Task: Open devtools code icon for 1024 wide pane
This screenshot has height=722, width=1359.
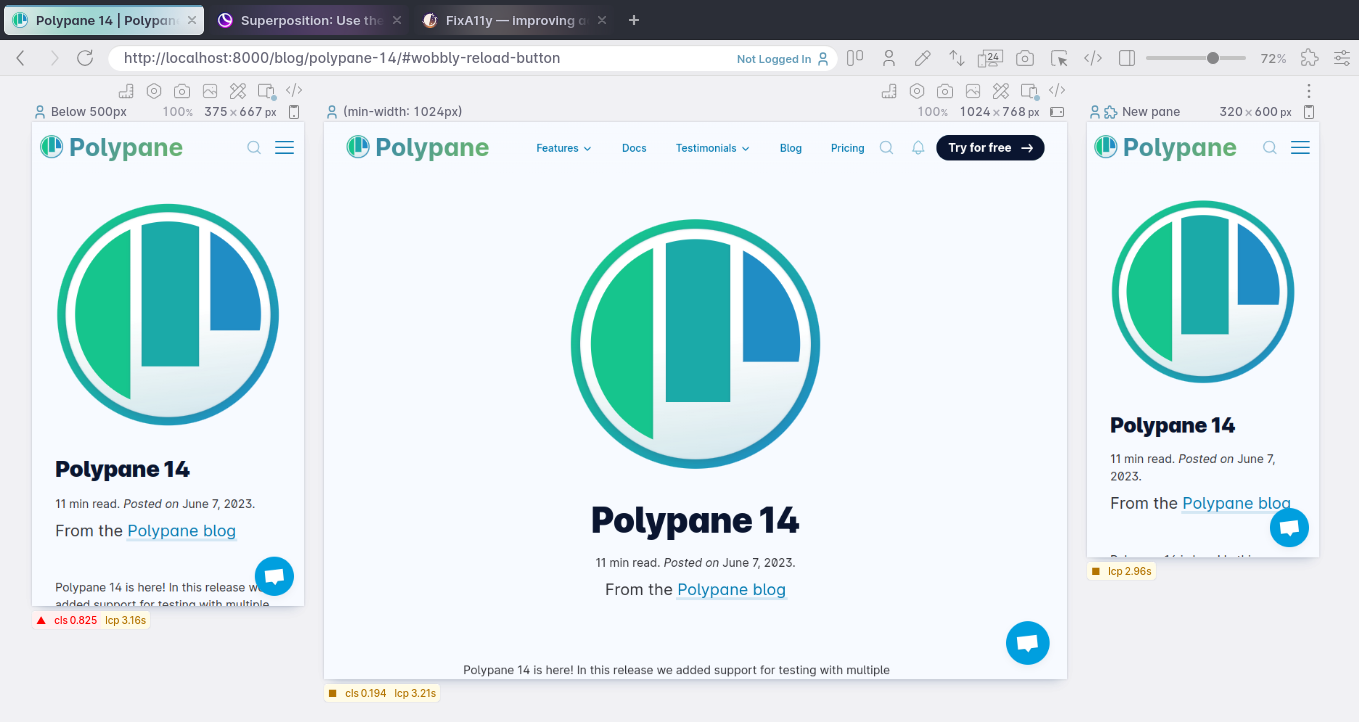Action: (1057, 91)
